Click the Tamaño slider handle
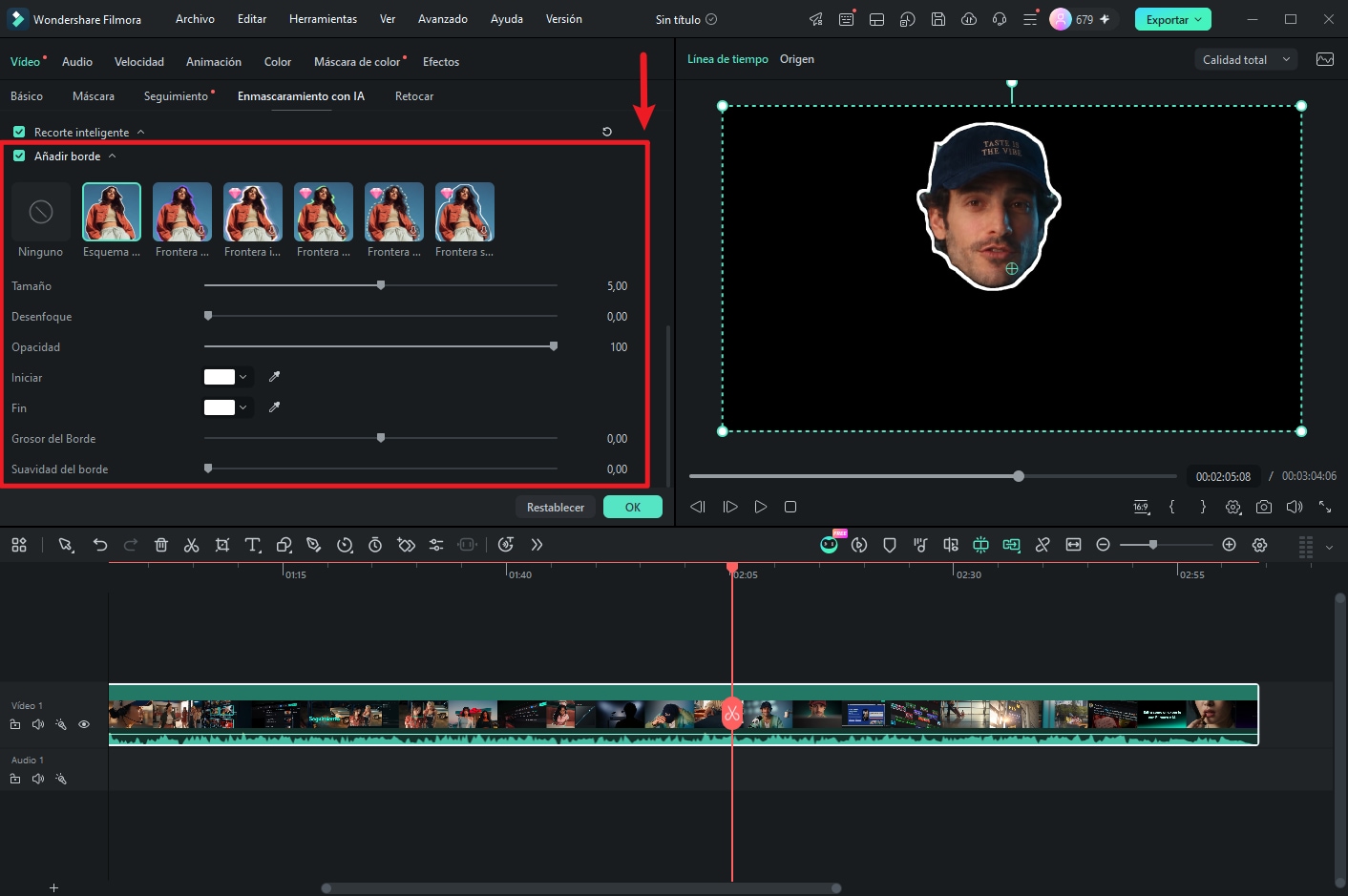 pyautogui.click(x=381, y=285)
